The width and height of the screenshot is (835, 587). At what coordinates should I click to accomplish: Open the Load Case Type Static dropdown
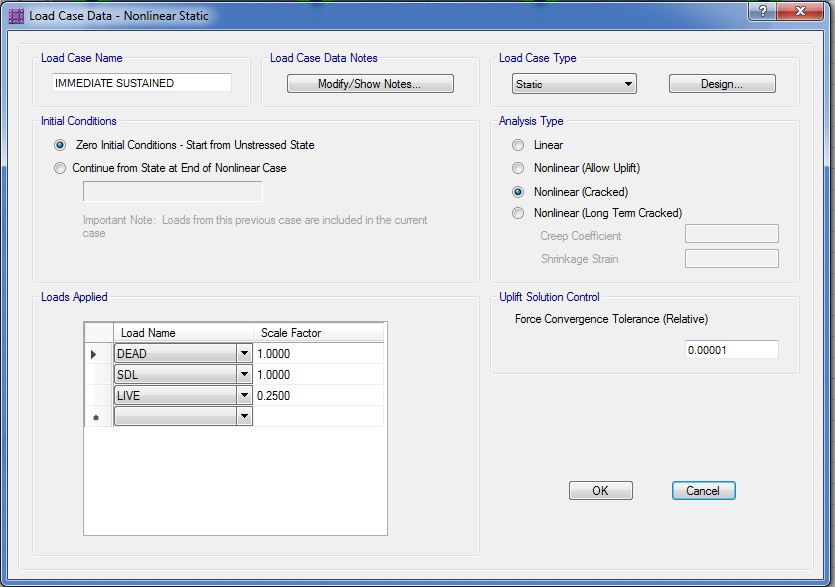[x=574, y=84]
